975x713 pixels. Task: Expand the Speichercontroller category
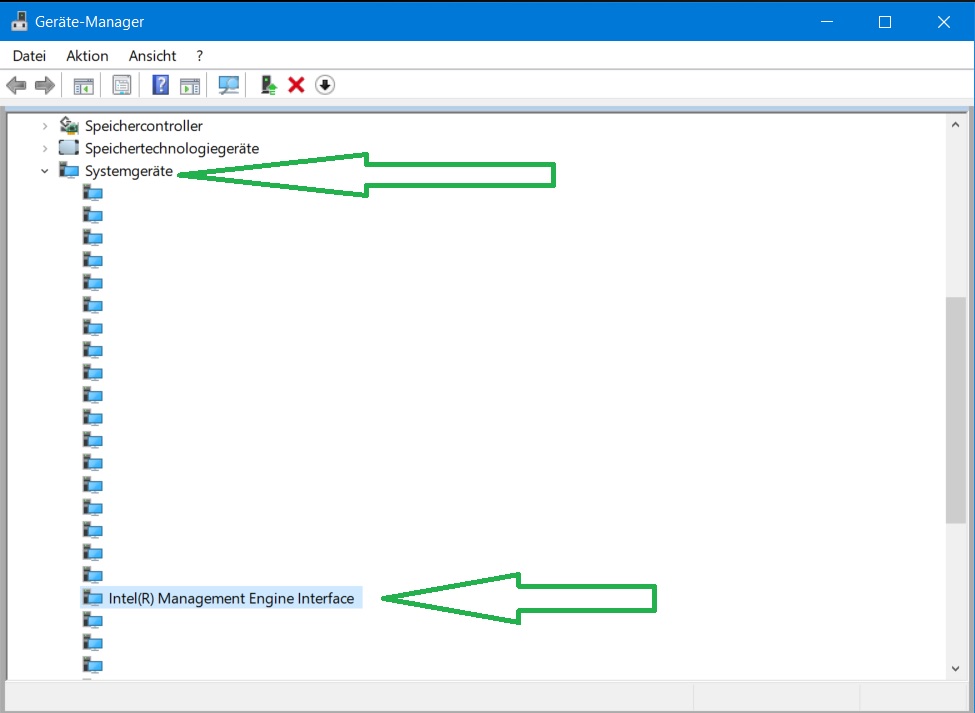45,126
